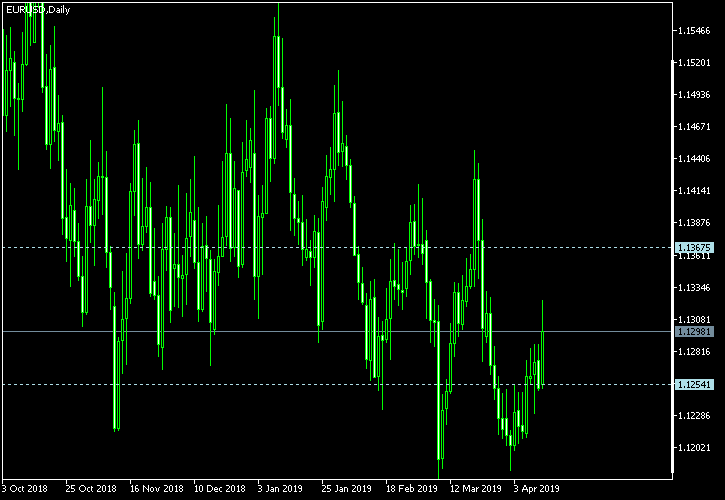Click the 16 Nov 2018 date label
Viewport: 725px width, 500px height.
(x=156, y=488)
